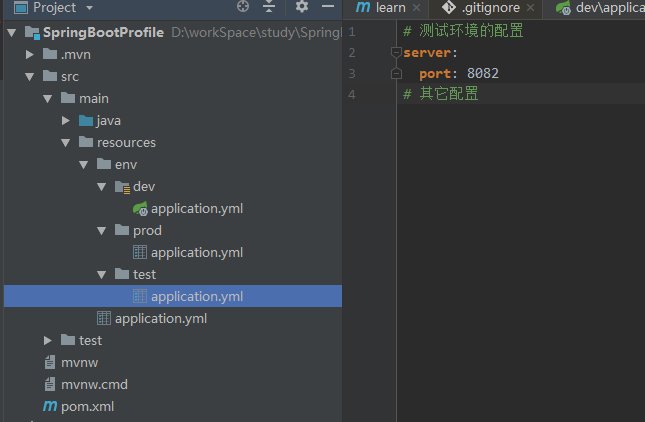This screenshot has width=645, height=422.
Task: Click the '# 测试环境的配置' comment
Action: [x=463, y=31]
